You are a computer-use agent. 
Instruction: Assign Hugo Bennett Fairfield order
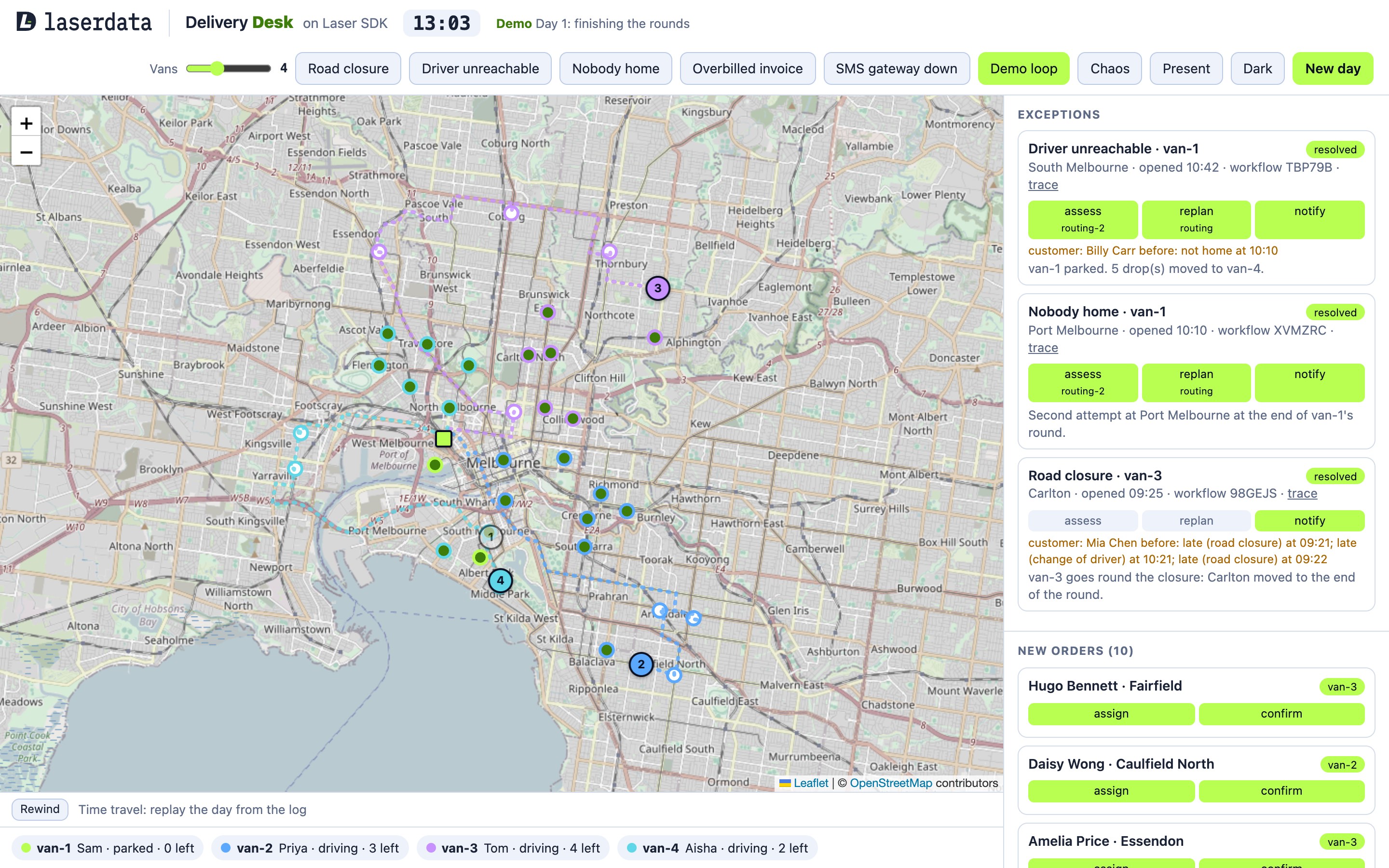pos(1111,714)
